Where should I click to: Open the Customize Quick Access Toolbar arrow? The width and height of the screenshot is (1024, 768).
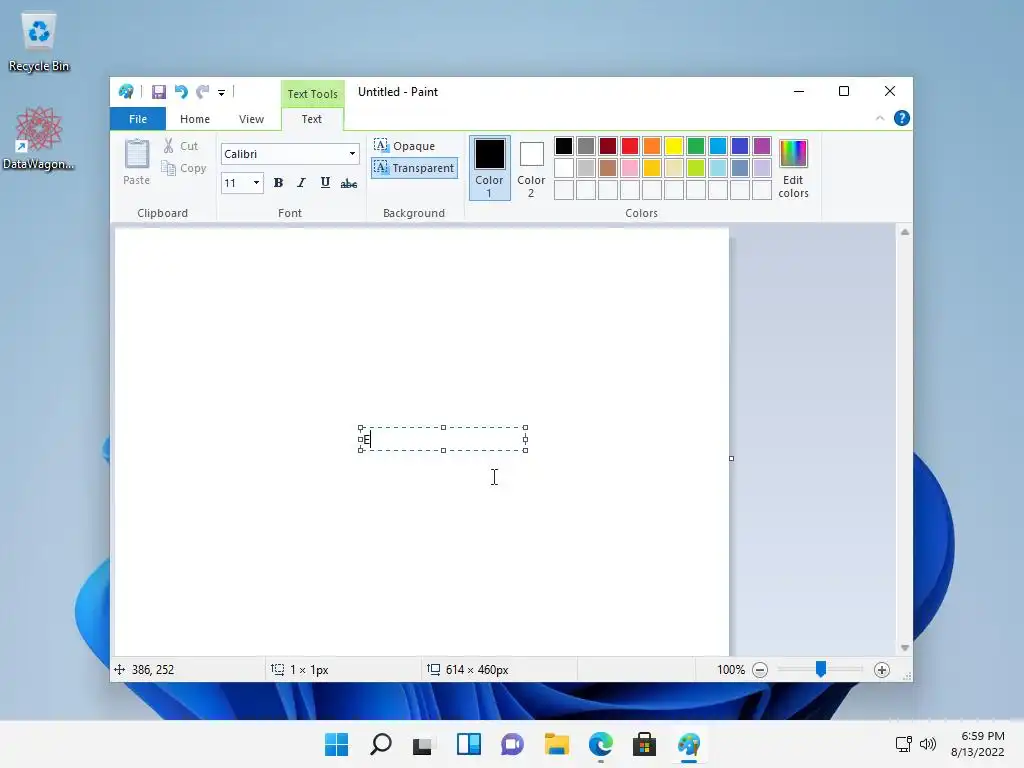pos(221,93)
